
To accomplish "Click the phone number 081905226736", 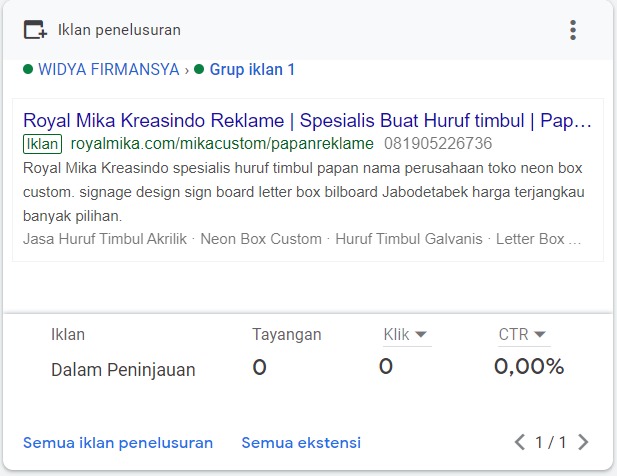I will pyautogui.click(x=438, y=144).
